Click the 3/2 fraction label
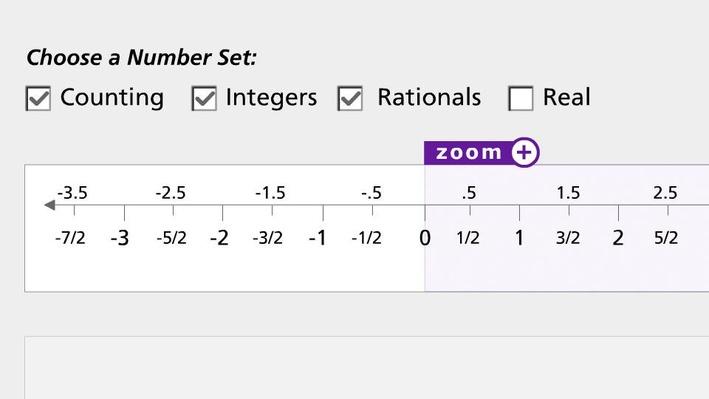This screenshot has height=399, width=709. [568, 238]
